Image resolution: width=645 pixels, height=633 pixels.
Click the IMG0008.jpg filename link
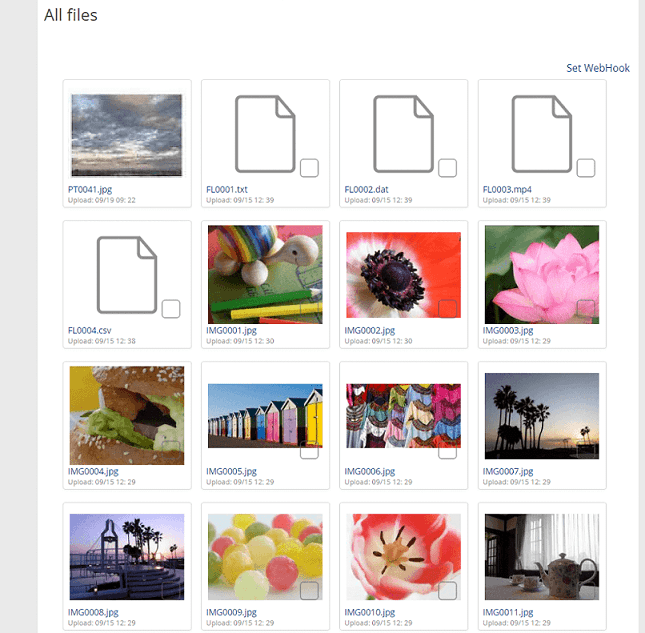click(93, 612)
